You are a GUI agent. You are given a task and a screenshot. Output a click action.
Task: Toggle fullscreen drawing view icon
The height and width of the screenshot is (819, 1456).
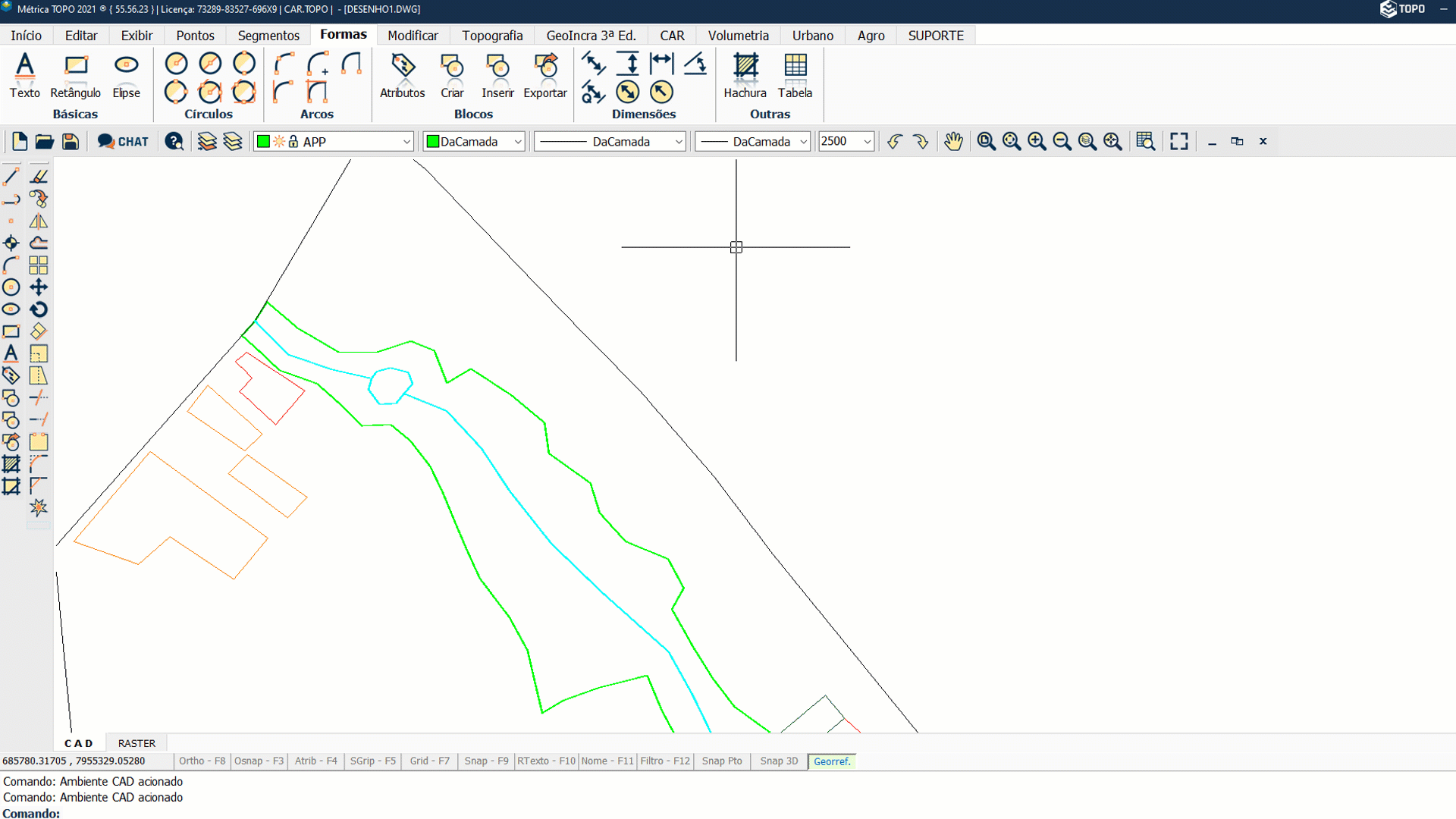[1178, 141]
